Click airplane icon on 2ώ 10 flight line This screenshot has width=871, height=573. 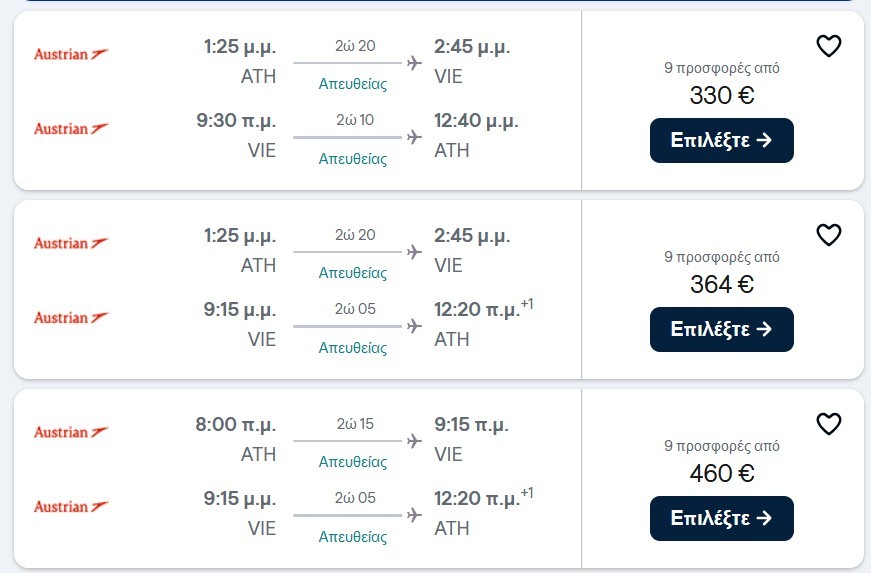(x=414, y=137)
